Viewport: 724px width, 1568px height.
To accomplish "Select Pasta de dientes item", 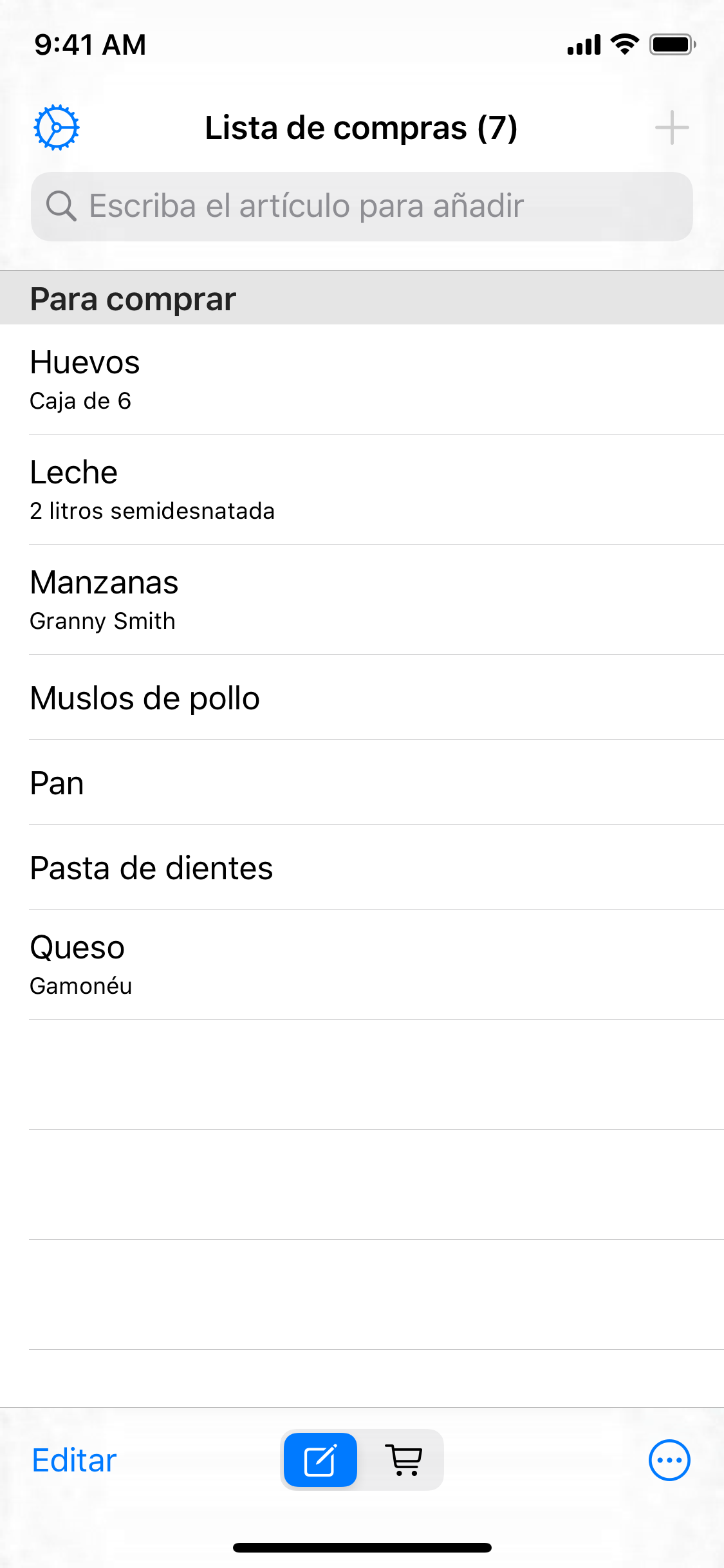I will [362, 868].
